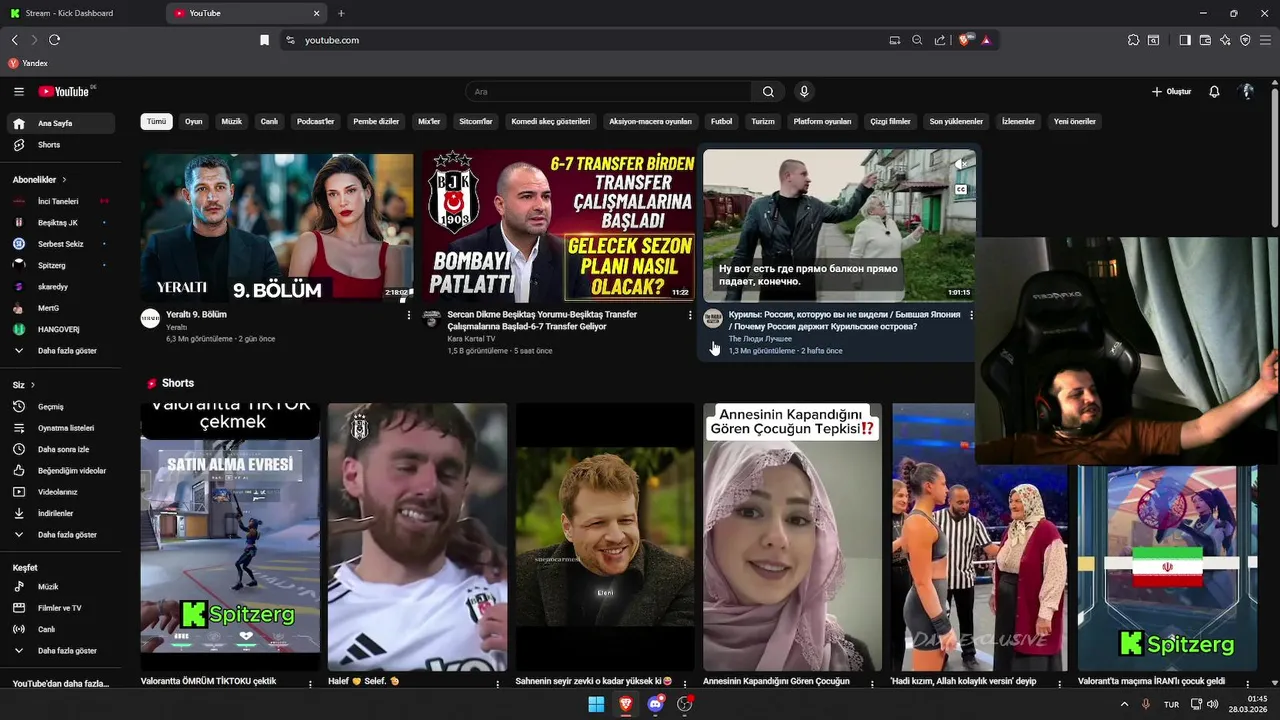Image resolution: width=1280 pixels, height=720 pixels.
Task: Expand the Siz section
Action: (x=24, y=385)
